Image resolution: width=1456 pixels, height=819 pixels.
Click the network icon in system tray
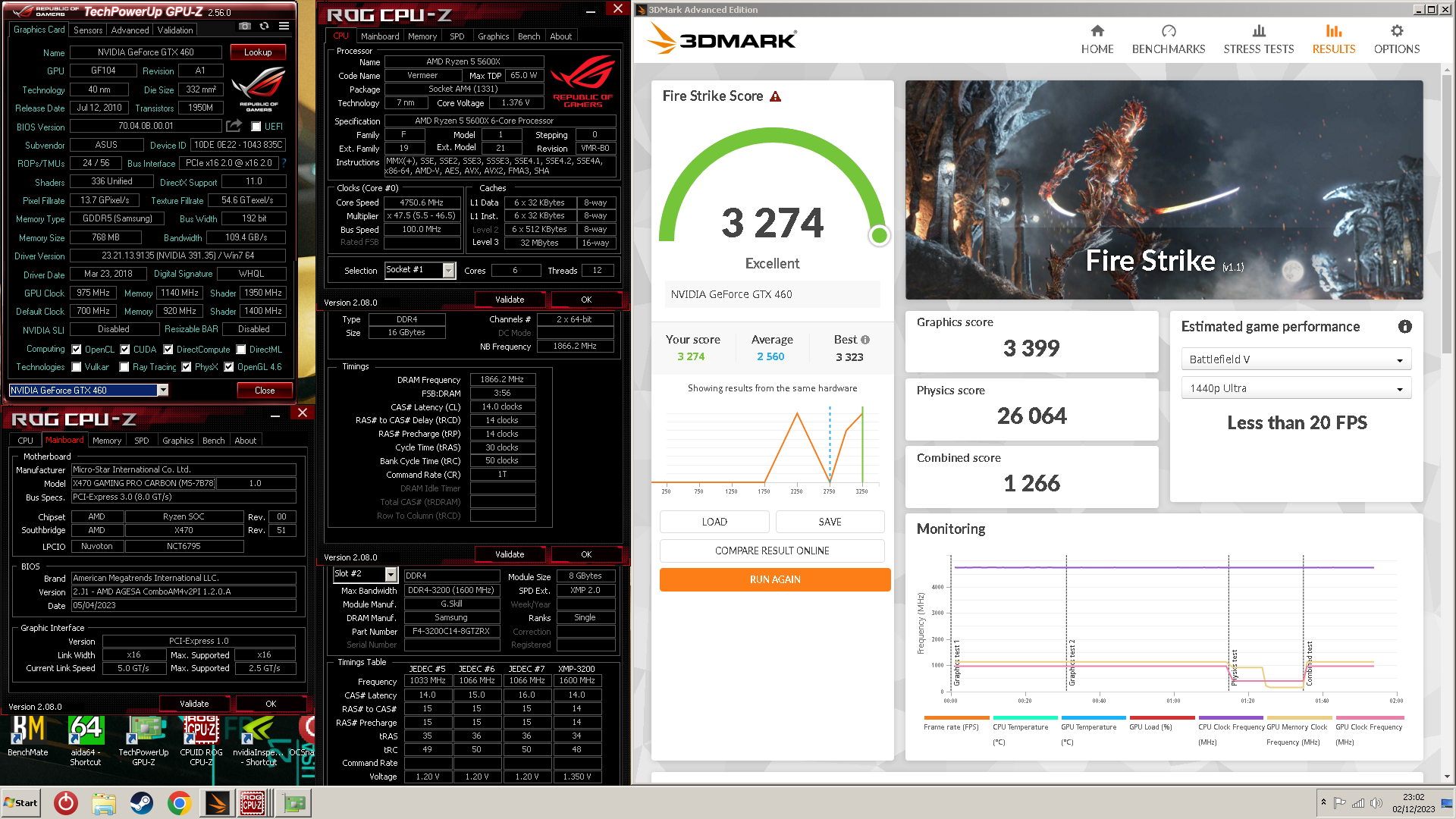pos(1357,803)
